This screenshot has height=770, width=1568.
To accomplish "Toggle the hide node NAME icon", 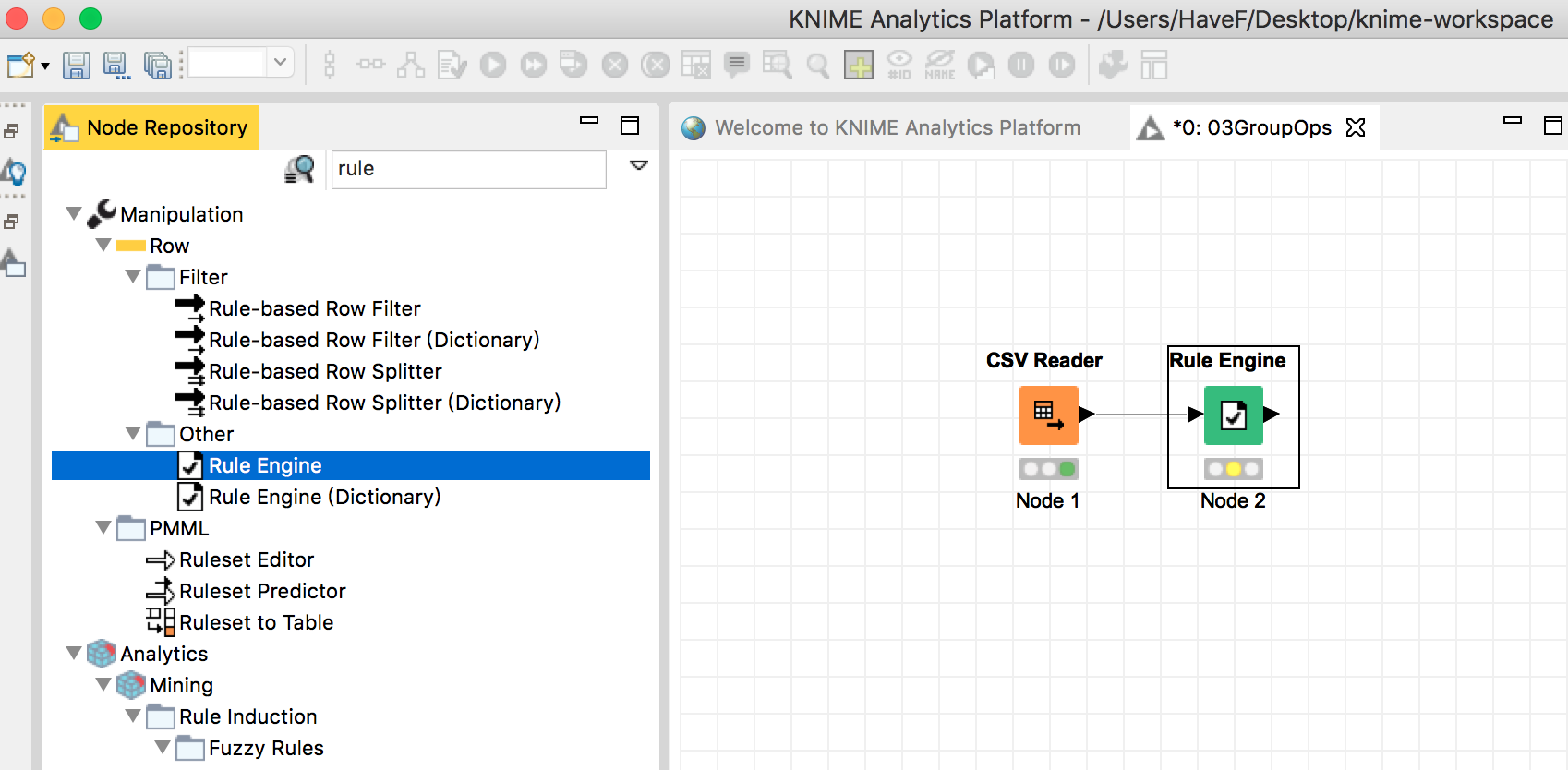I will coord(940,65).
